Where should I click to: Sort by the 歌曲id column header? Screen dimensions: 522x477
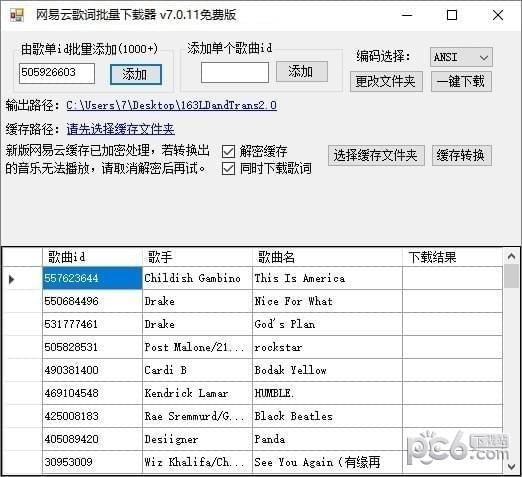tap(92, 257)
